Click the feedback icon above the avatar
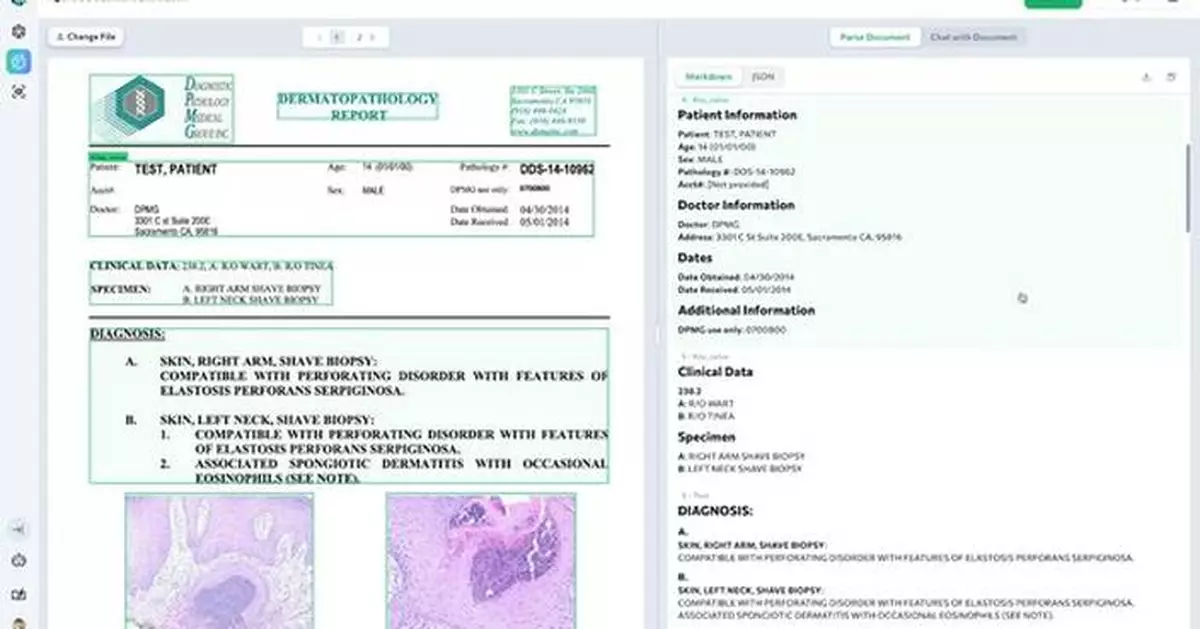 [18, 594]
